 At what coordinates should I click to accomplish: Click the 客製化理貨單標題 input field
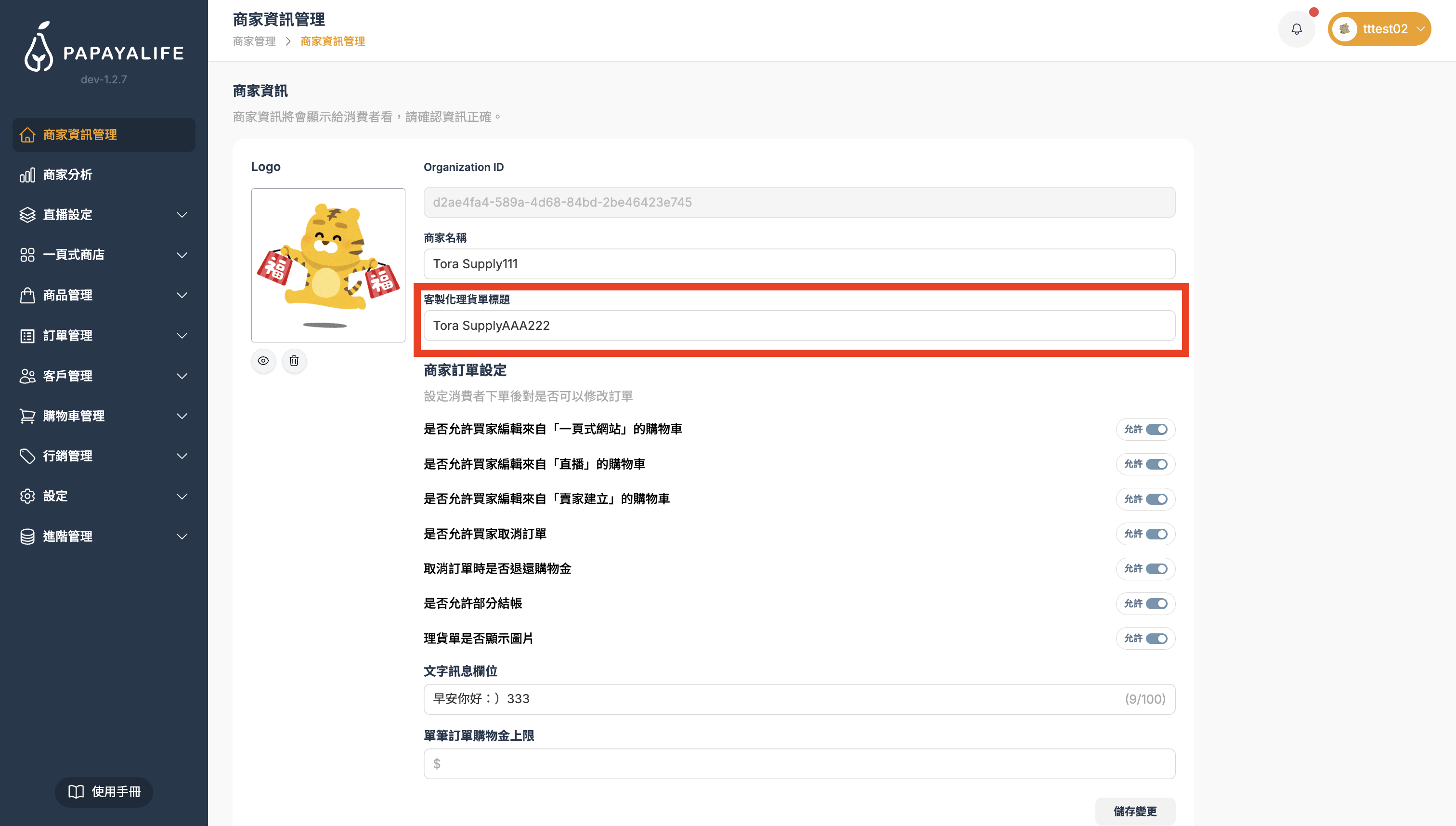click(798, 326)
